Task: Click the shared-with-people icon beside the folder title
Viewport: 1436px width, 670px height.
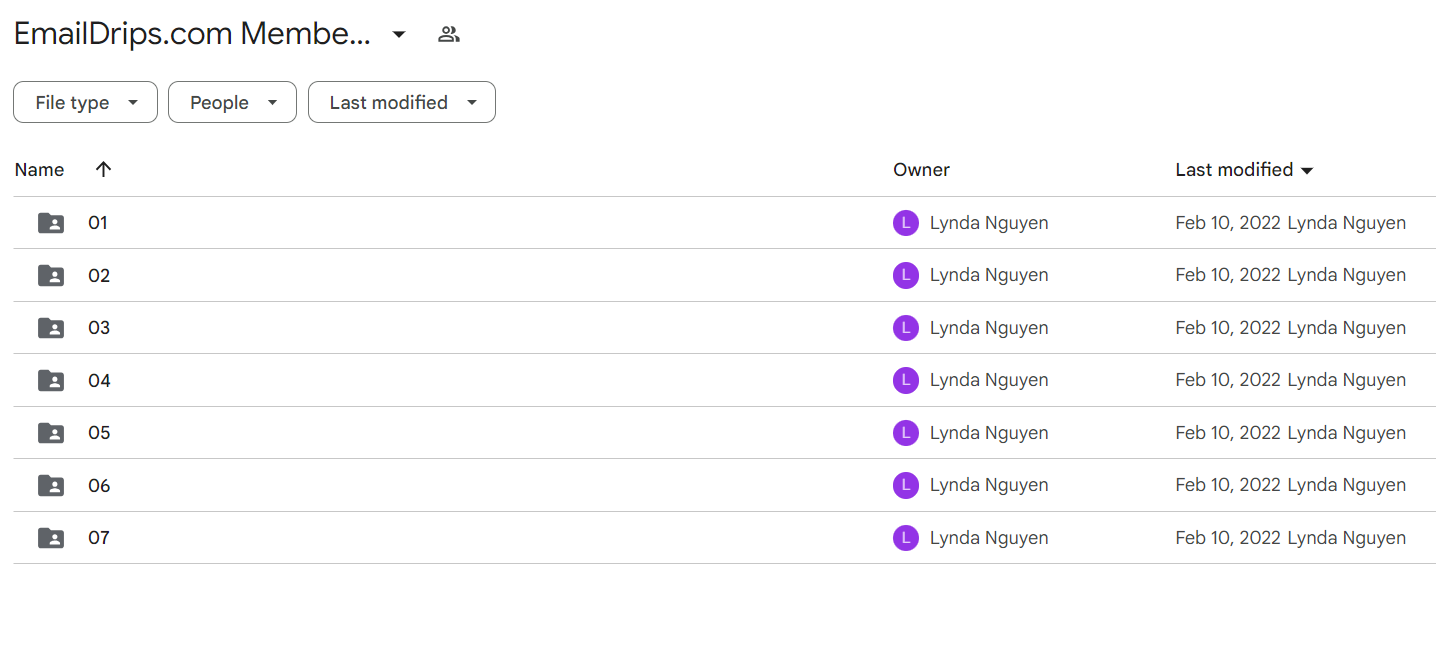Action: point(449,34)
